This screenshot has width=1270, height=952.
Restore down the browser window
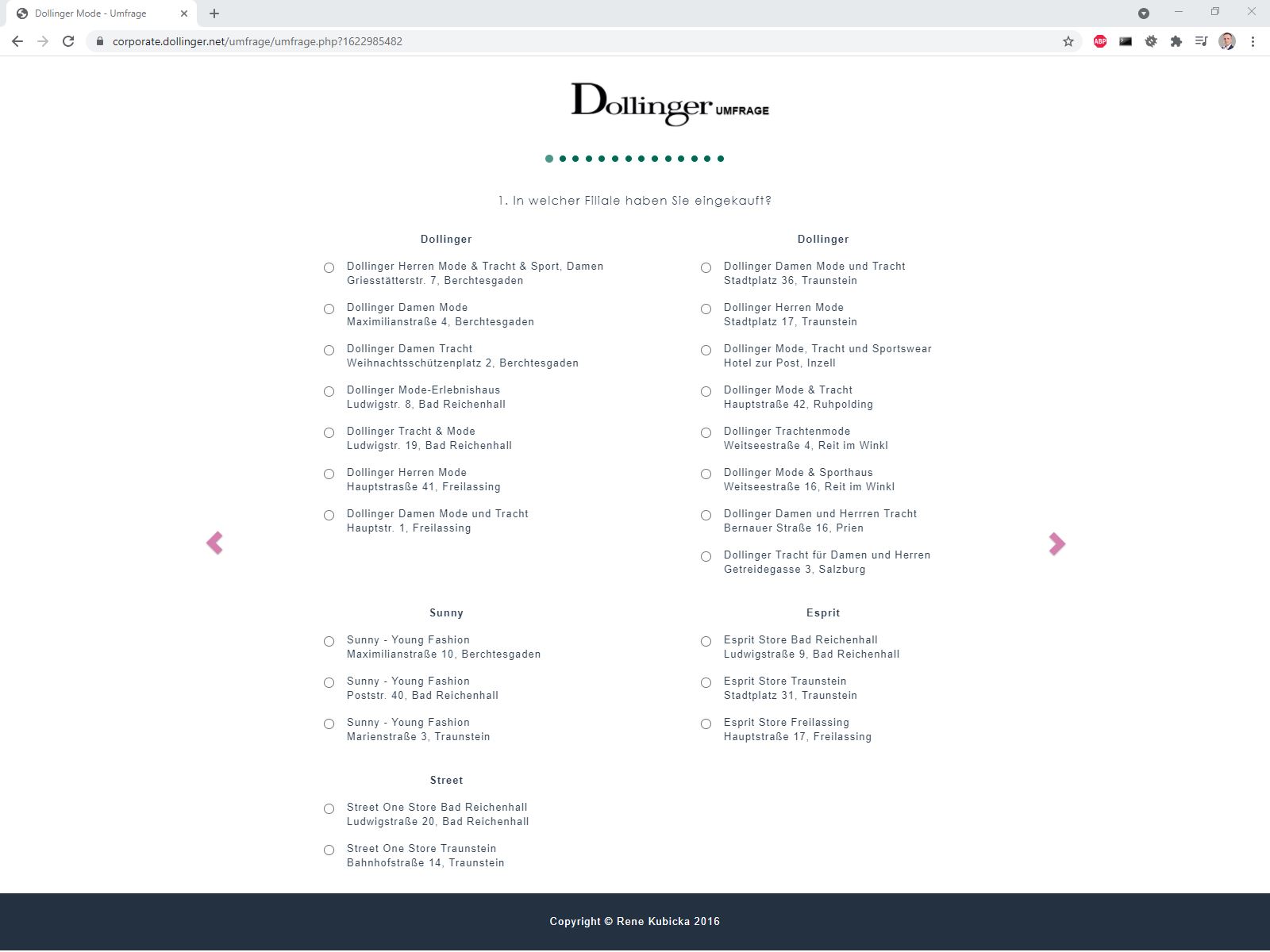click(x=1215, y=12)
